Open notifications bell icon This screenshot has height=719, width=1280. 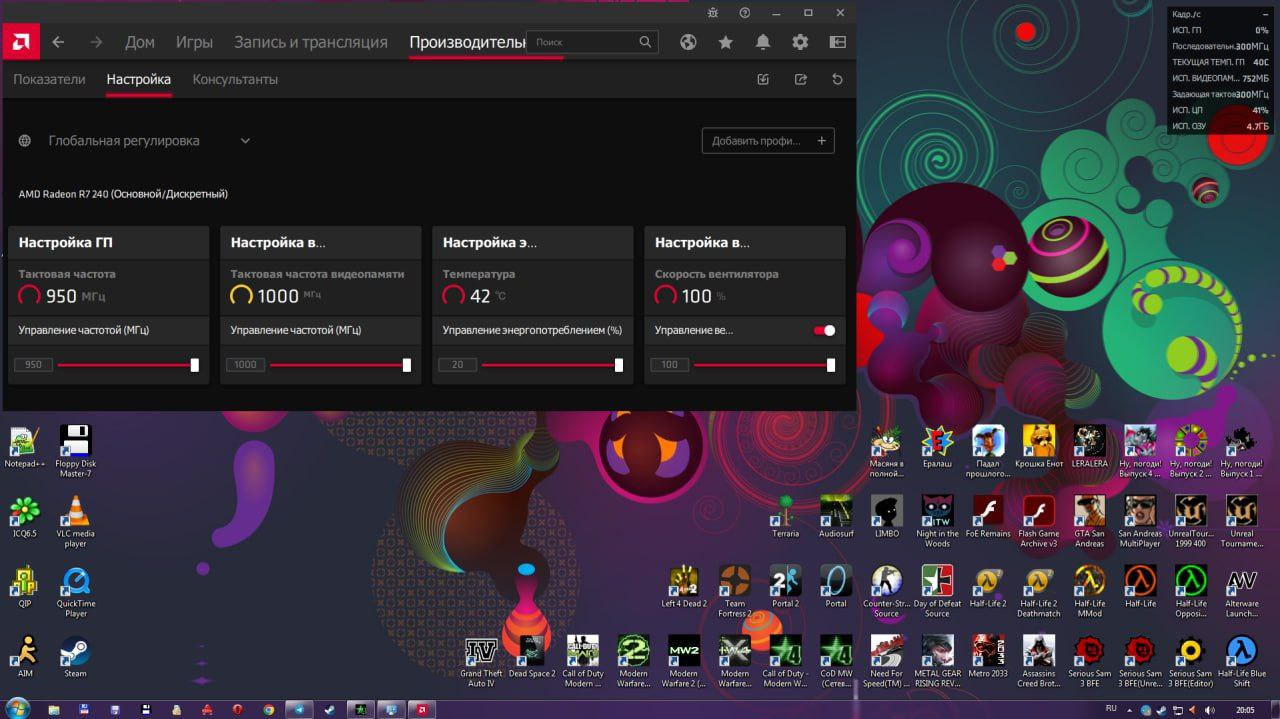pos(763,42)
